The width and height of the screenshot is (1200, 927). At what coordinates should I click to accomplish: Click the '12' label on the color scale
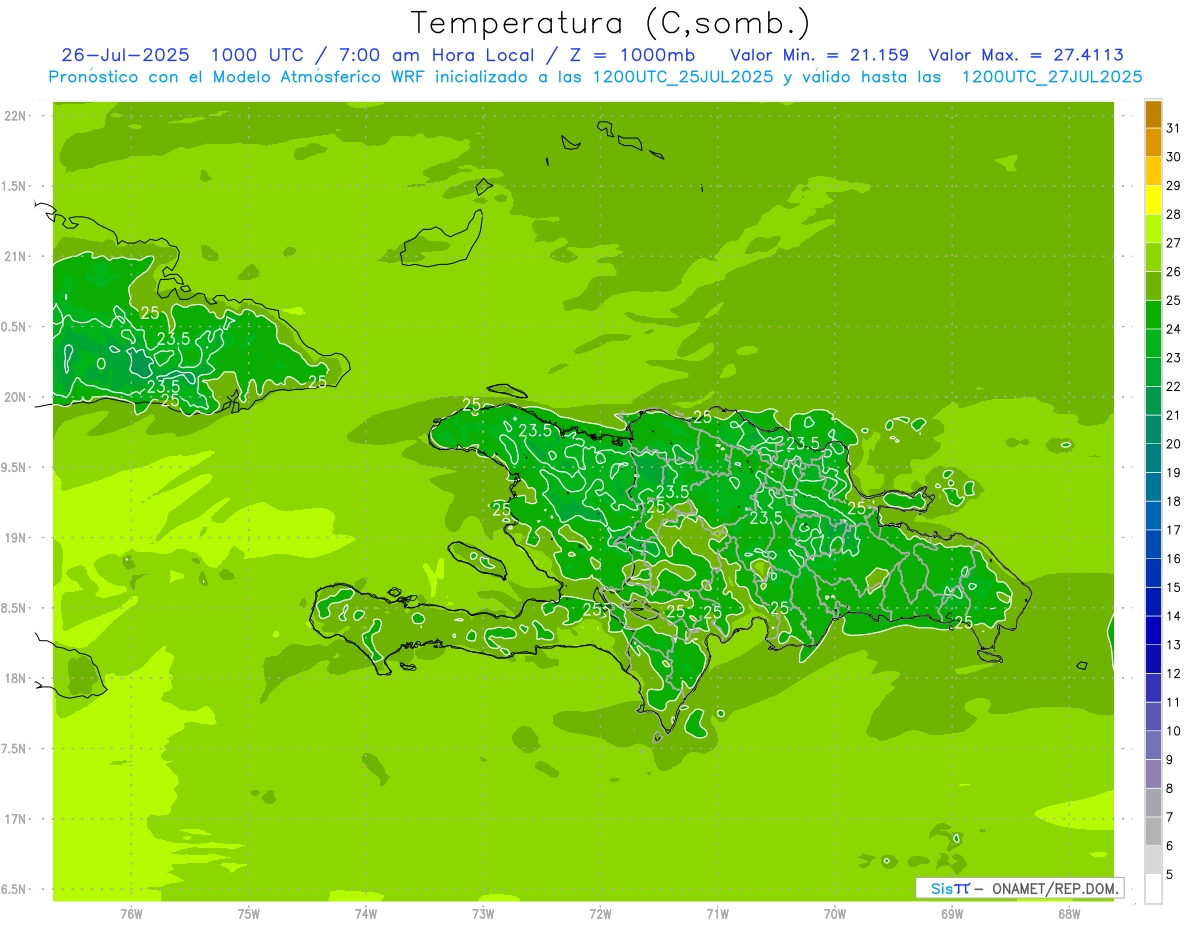(x=1174, y=674)
